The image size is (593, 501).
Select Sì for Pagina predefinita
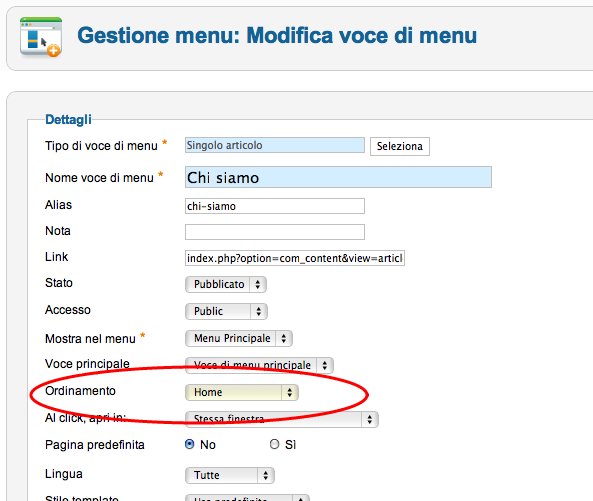point(275,444)
